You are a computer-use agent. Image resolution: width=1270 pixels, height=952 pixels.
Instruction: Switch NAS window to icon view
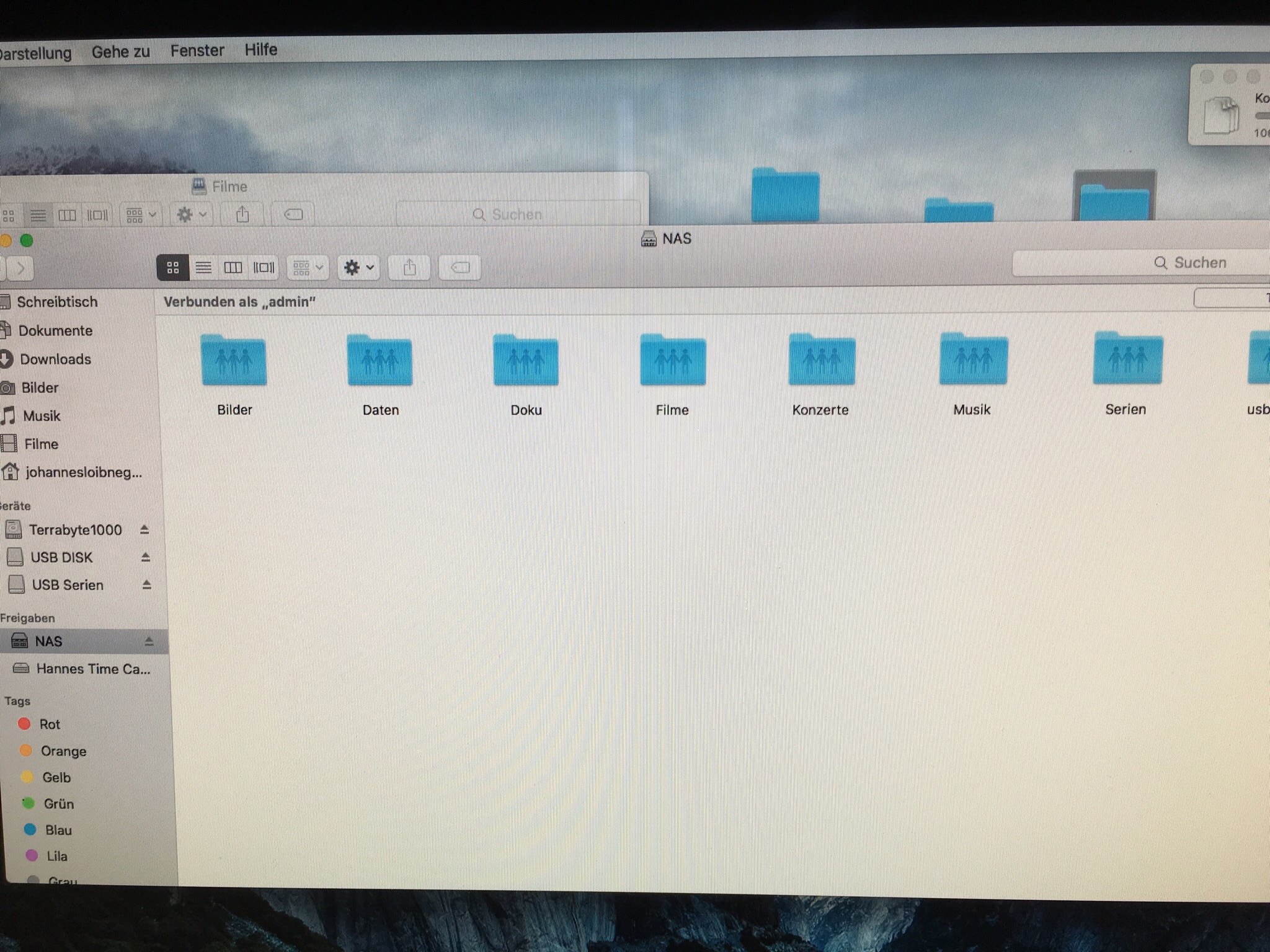(173, 268)
